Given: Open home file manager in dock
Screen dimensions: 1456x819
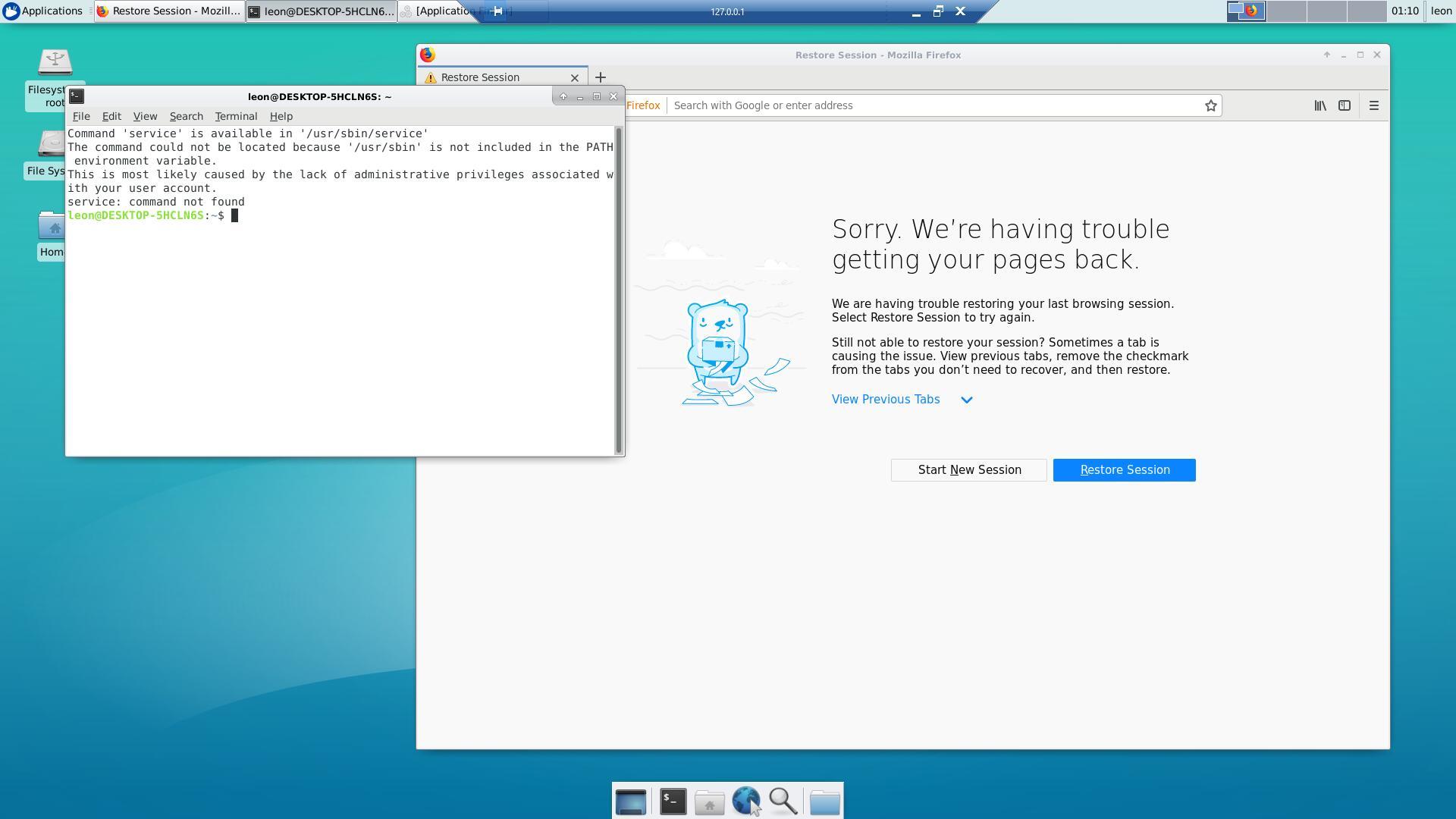Looking at the screenshot, I should coord(710,802).
